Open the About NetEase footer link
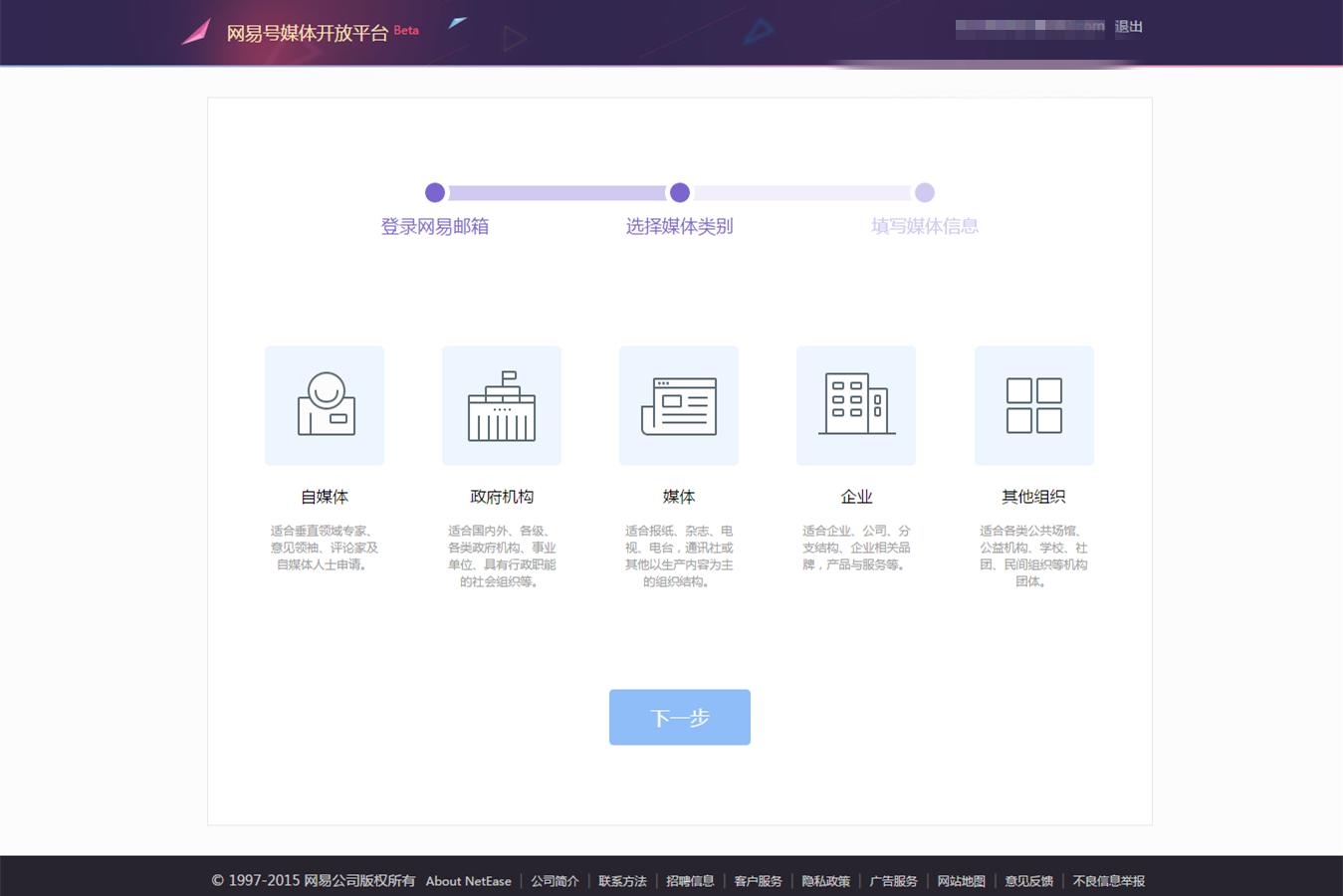This screenshot has height=896, width=1343. [x=469, y=881]
